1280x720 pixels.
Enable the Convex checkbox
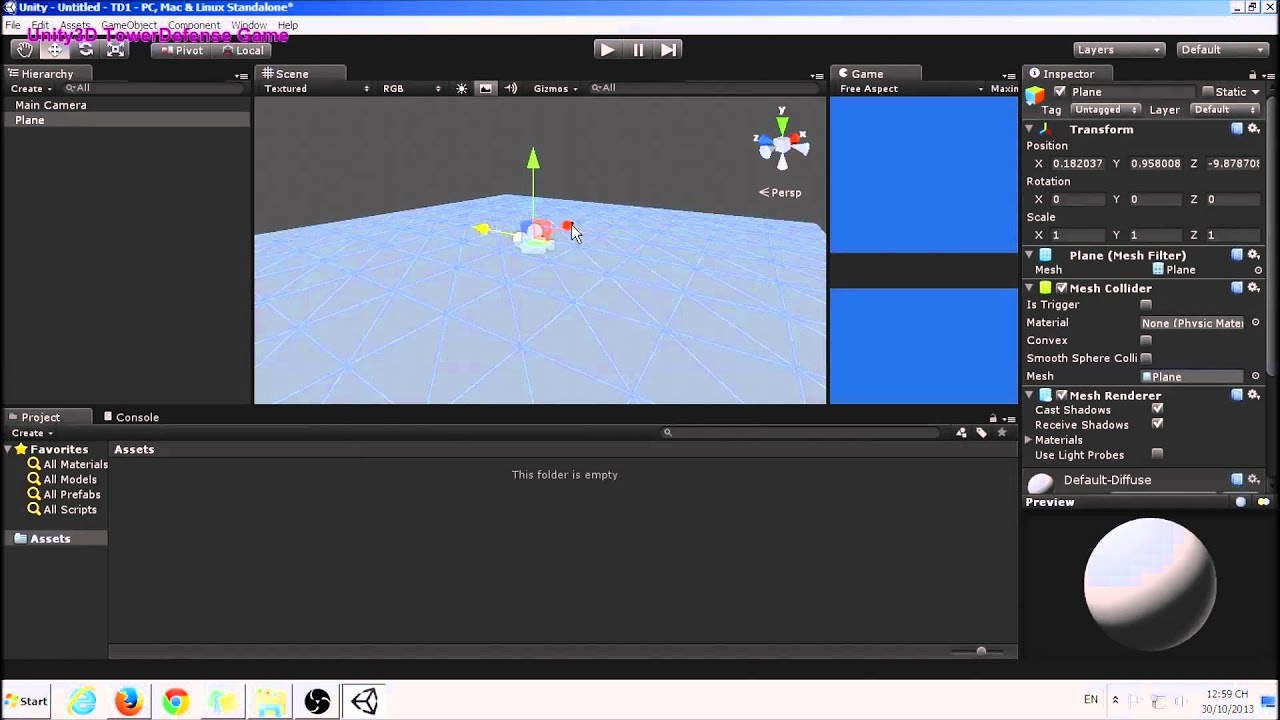(x=1146, y=340)
